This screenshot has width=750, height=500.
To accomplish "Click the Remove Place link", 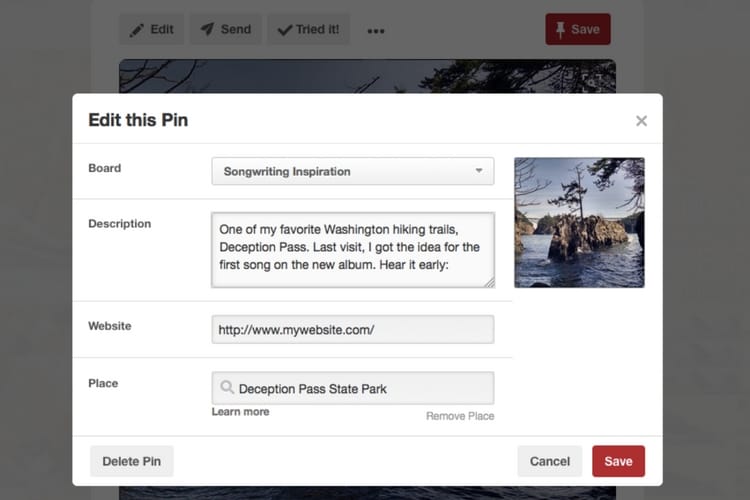I will pyautogui.click(x=460, y=416).
